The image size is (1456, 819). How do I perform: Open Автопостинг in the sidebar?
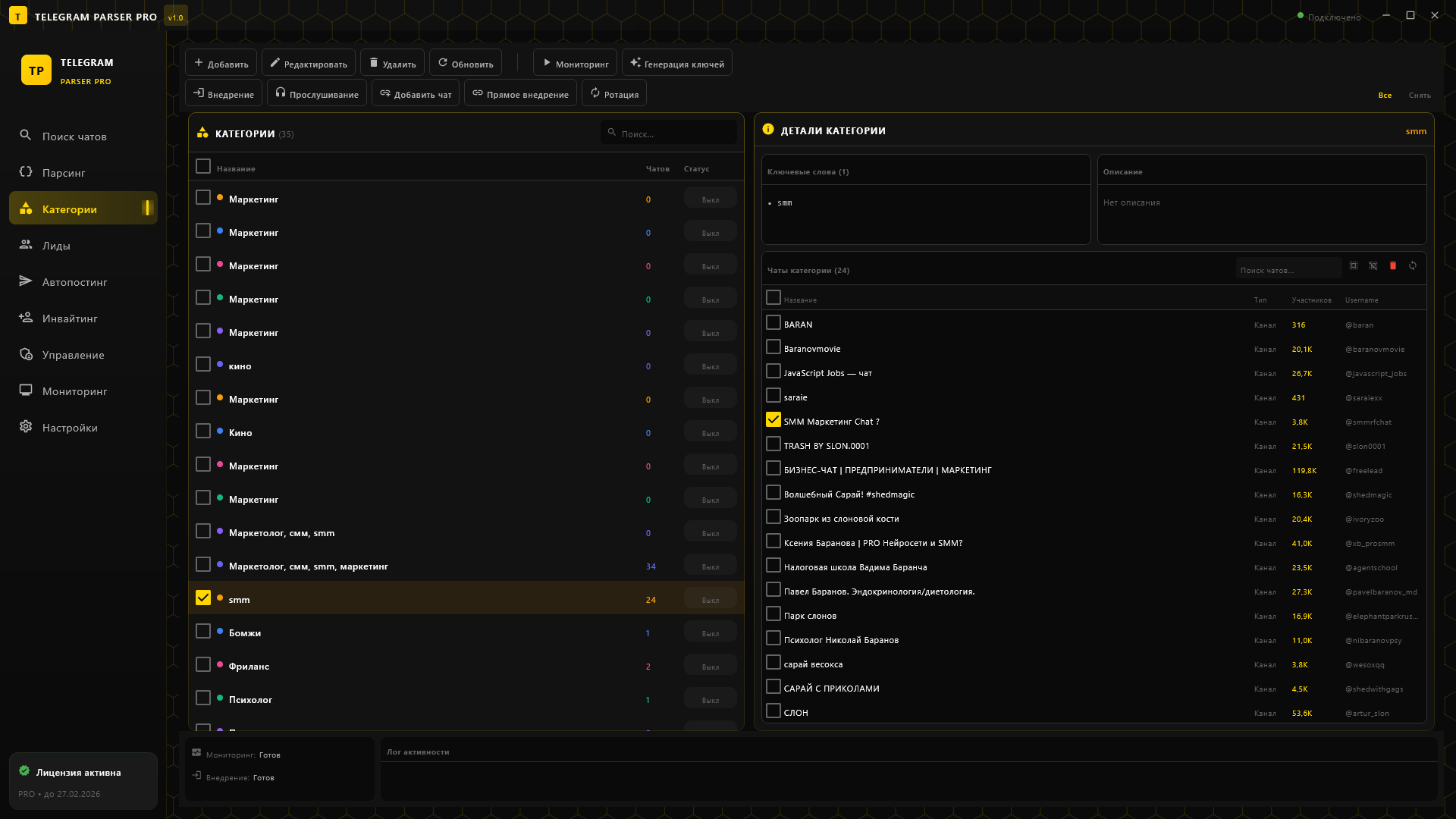click(x=74, y=282)
